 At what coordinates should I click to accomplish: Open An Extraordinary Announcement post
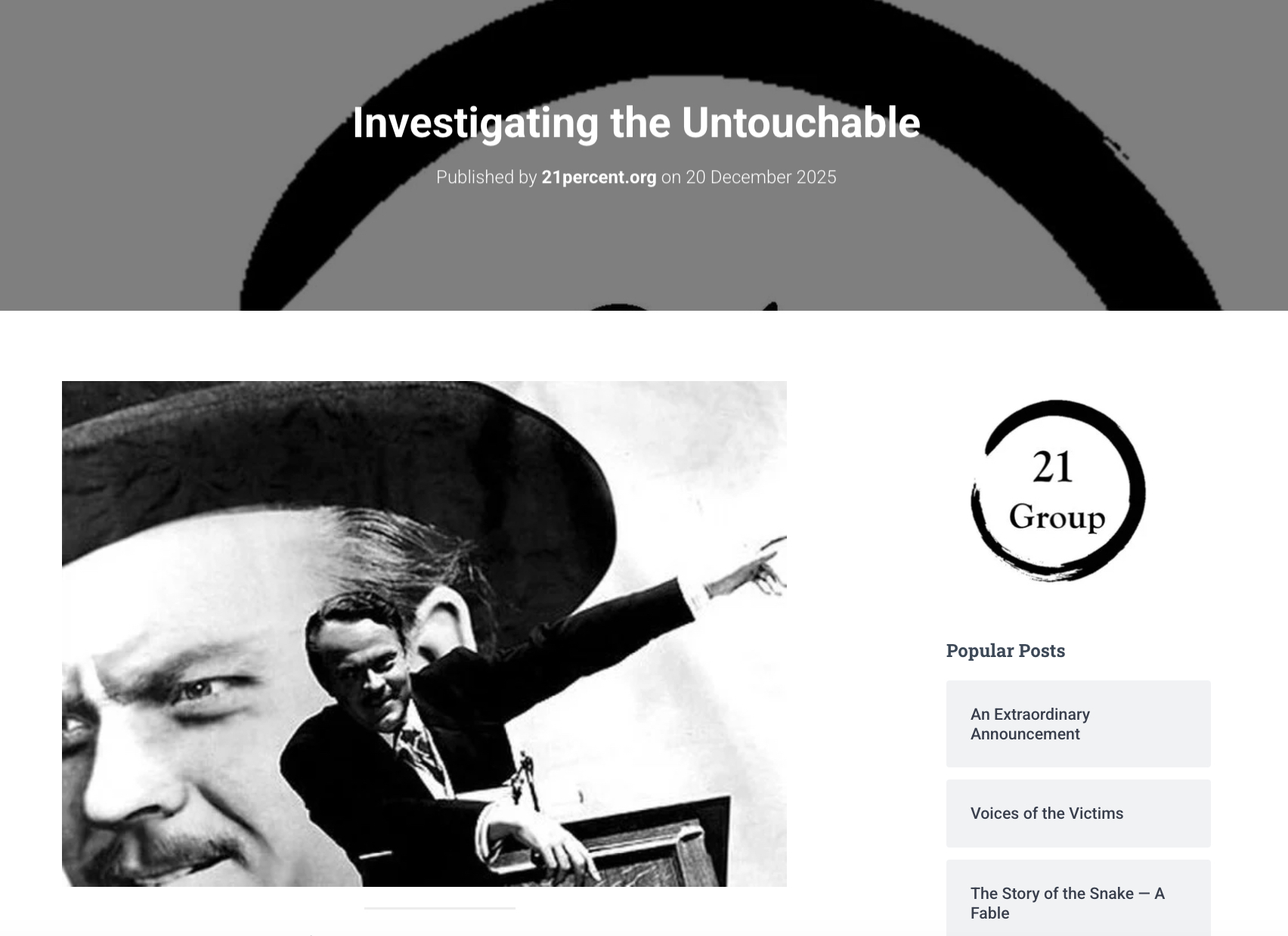click(1078, 724)
